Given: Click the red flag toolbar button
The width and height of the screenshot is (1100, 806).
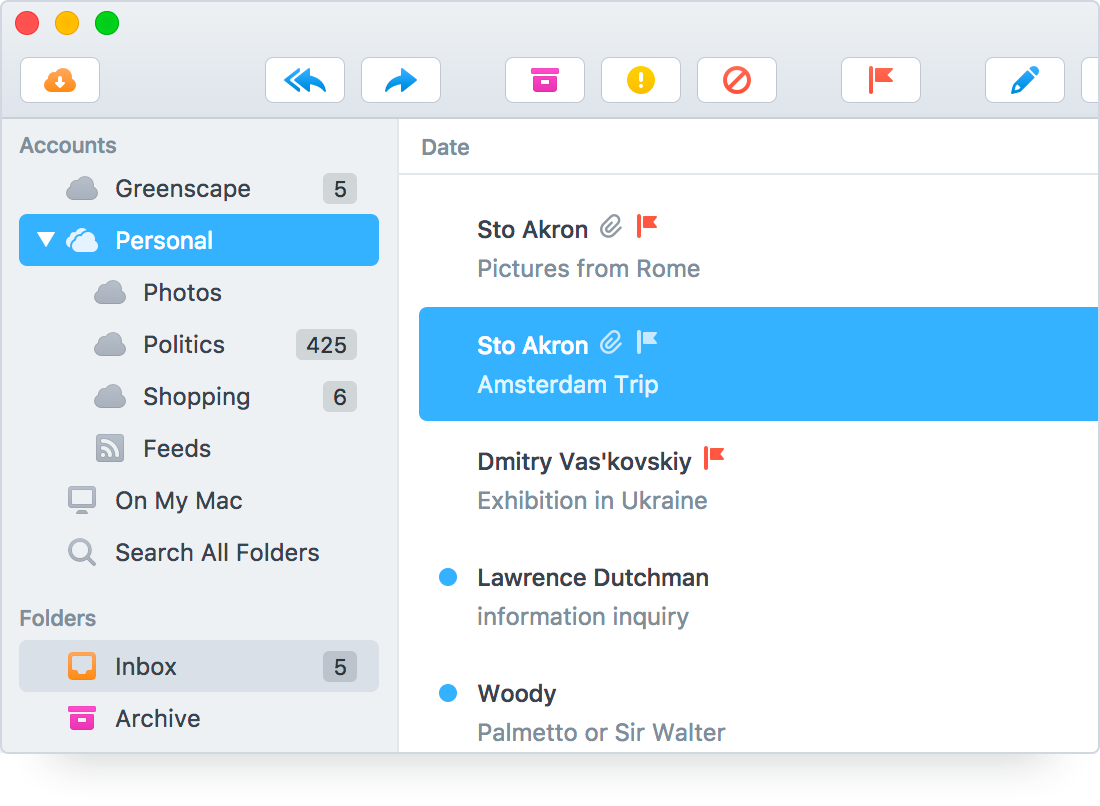Looking at the screenshot, I should click(x=881, y=80).
